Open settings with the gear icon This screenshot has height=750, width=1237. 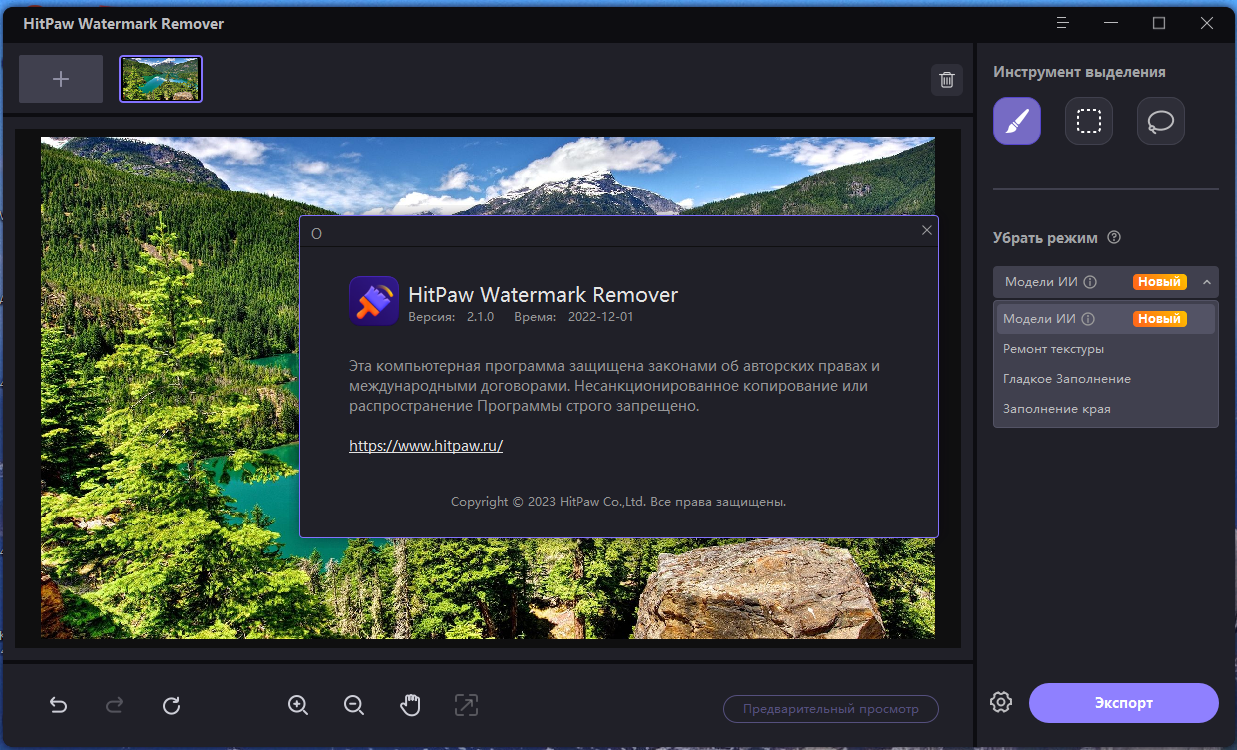click(x=1001, y=702)
